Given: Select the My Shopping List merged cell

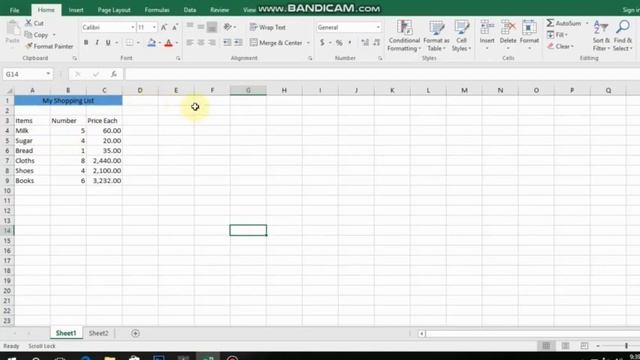Looking at the screenshot, I should point(68,100).
